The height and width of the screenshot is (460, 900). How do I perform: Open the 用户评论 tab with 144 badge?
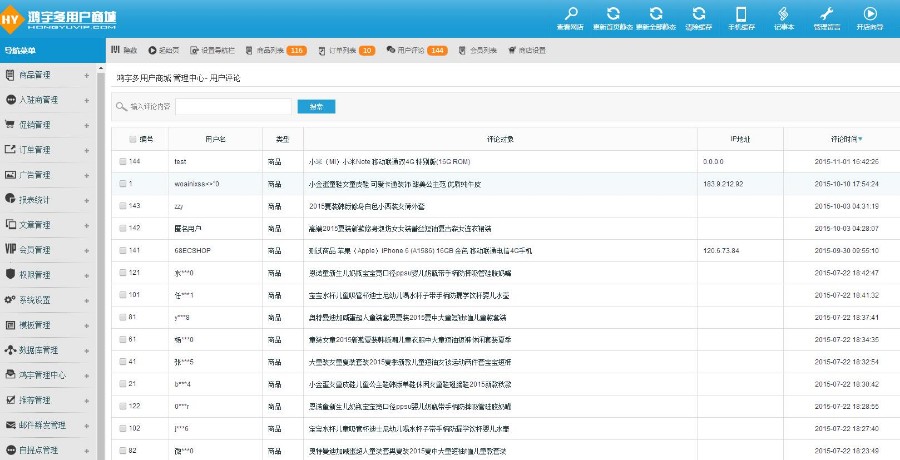click(x=417, y=51)
